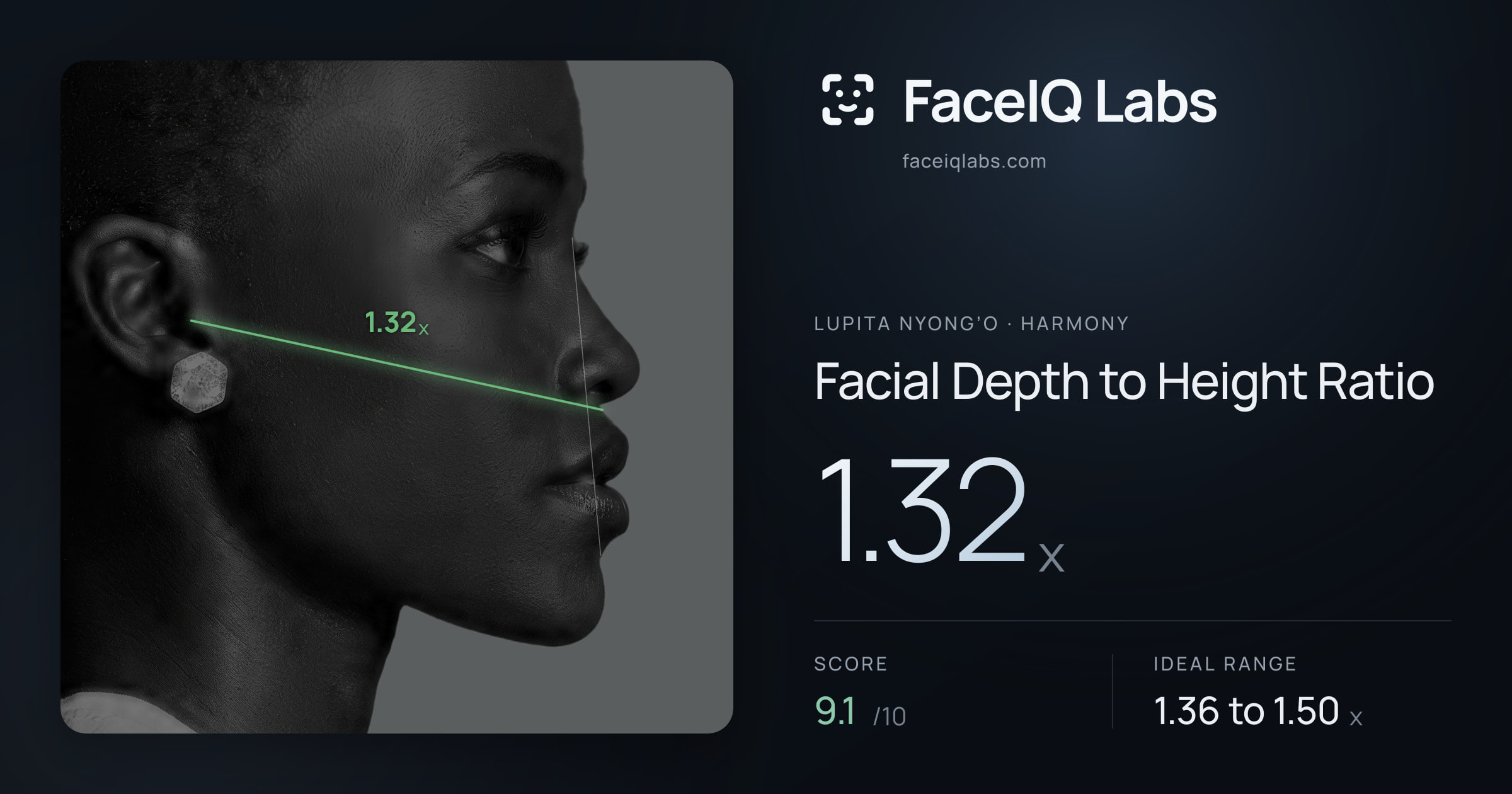Click the FaceIQ Labs face-scan logo icon
The width and height of the screenshot is (1512, 794).
(848, 100)
